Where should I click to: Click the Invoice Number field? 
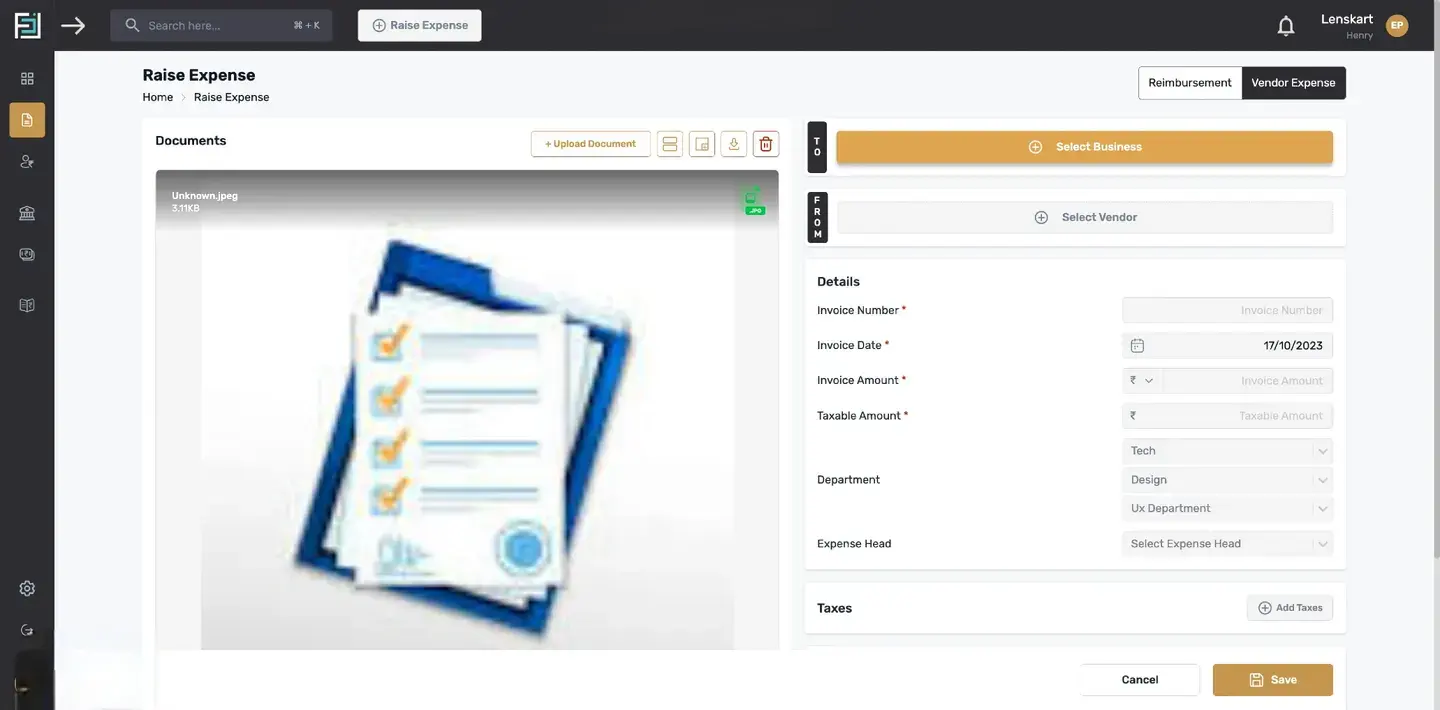1228,310
